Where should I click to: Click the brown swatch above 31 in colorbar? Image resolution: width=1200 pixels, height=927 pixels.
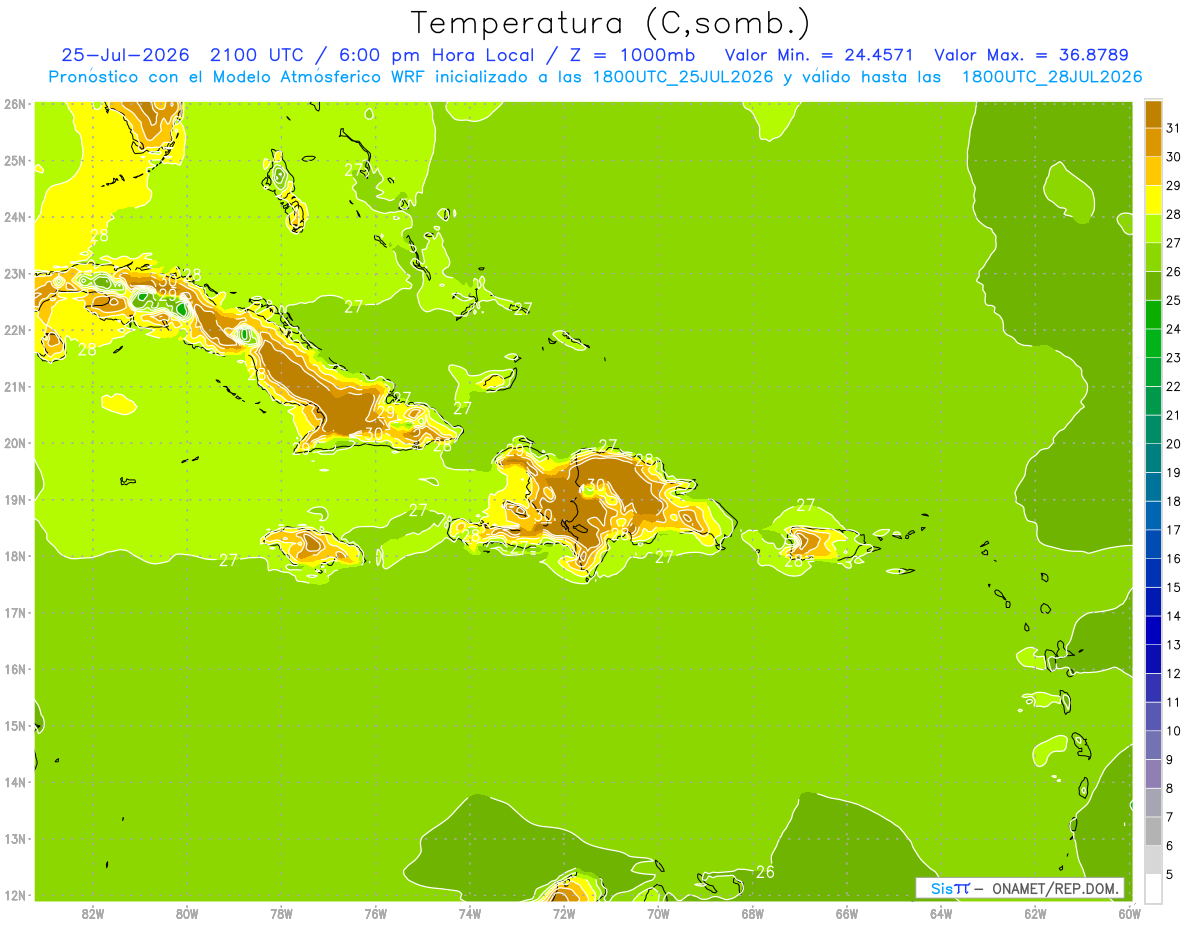(1153, 114)
